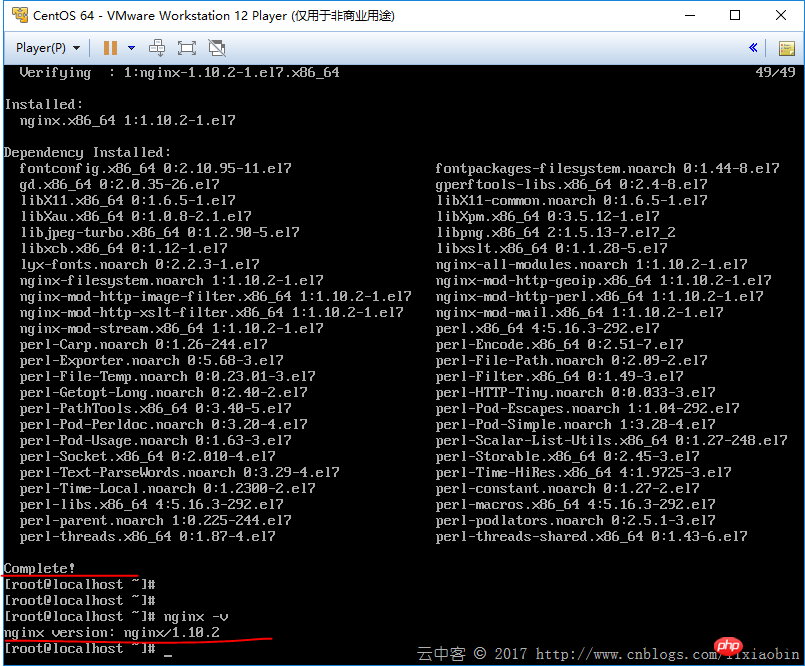Image resolution: width=805 pixels, height=666 pixels.
Task: Click 'gd.x86_64 0:2.0.35-26.el7' entry
Action: 120,184
